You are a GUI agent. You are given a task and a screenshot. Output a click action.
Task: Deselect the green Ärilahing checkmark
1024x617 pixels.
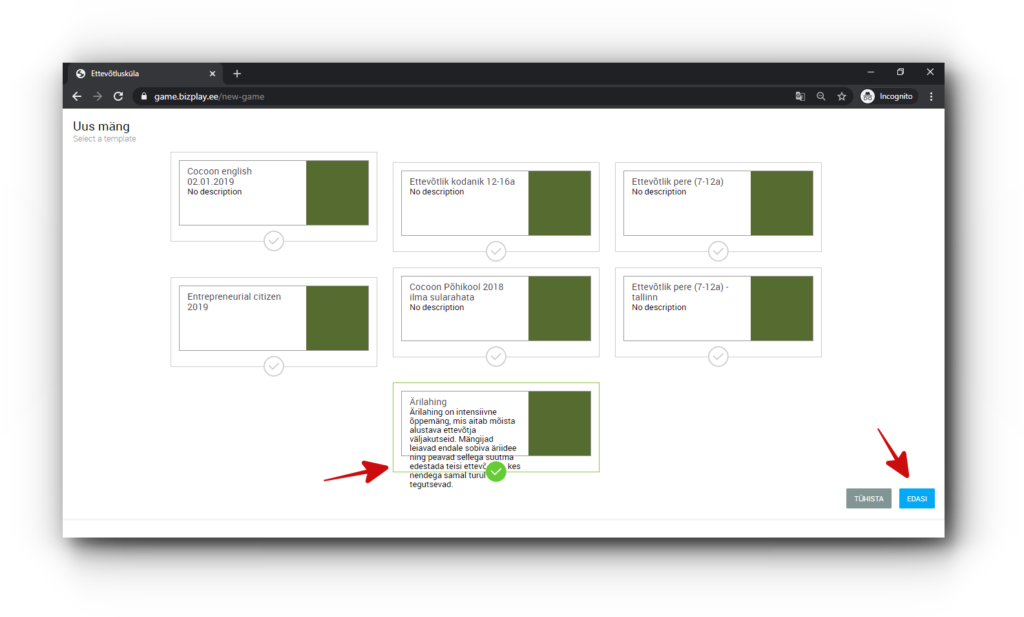coord(496,471)
